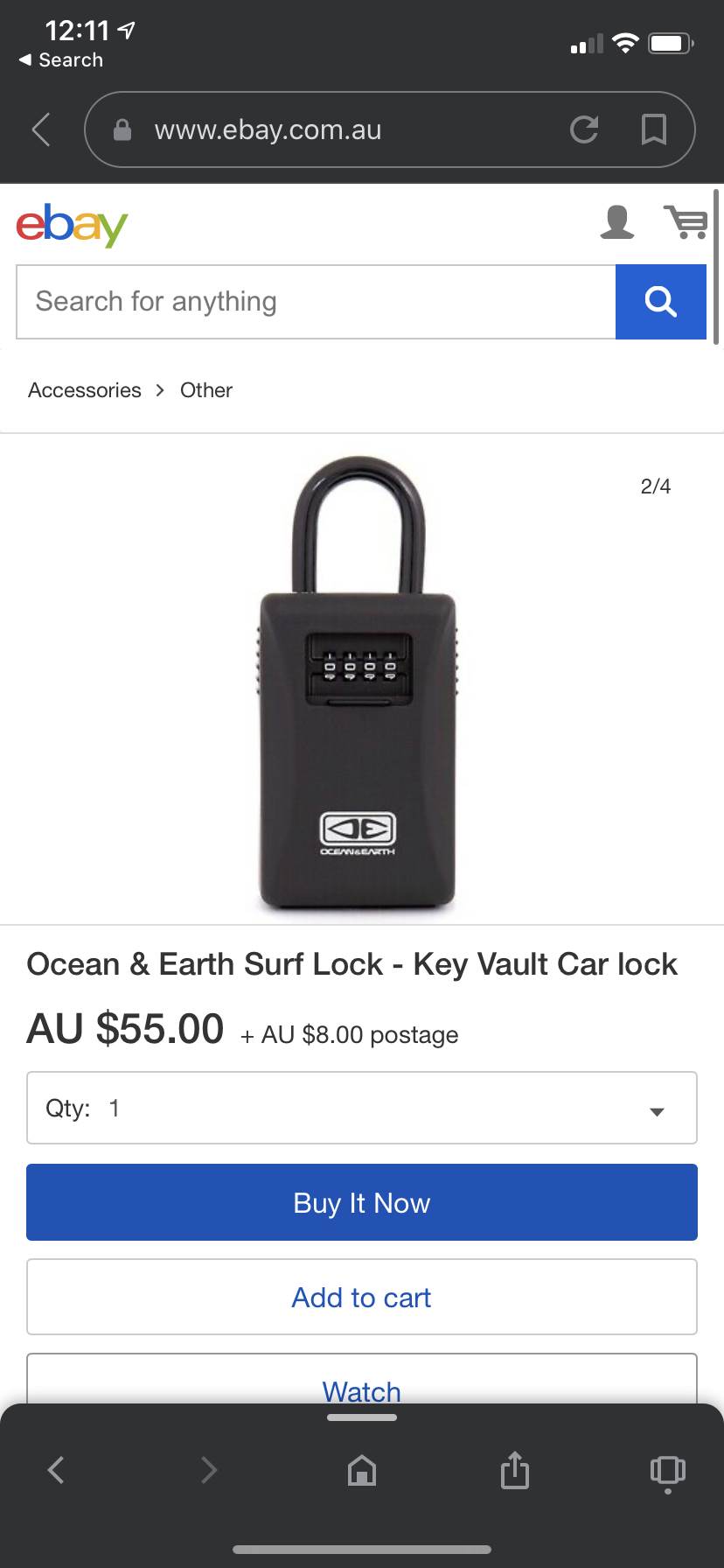The width and height of the screenshot is (724, 1568).
Task: Open the share sheet icon
Action: (515, 1470)
